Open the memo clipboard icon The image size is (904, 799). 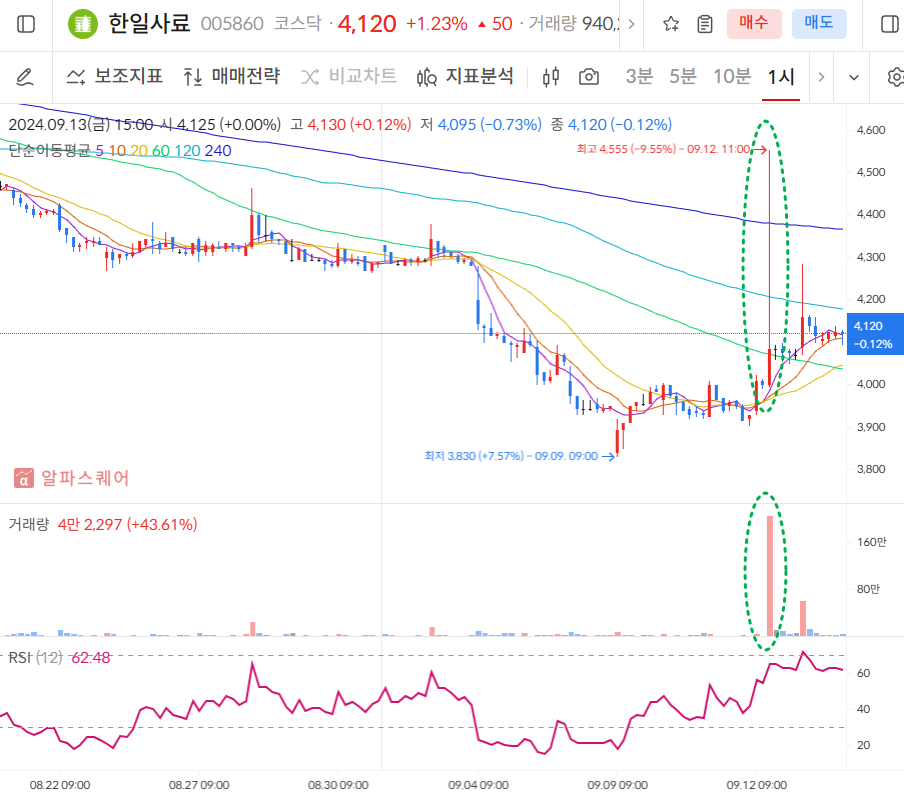pos(705,24)
